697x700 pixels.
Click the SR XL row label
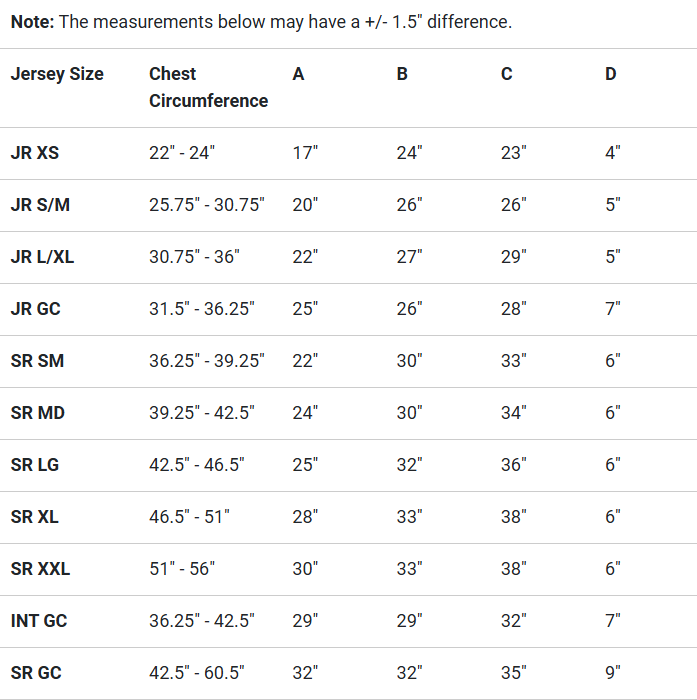click(35, 517)
